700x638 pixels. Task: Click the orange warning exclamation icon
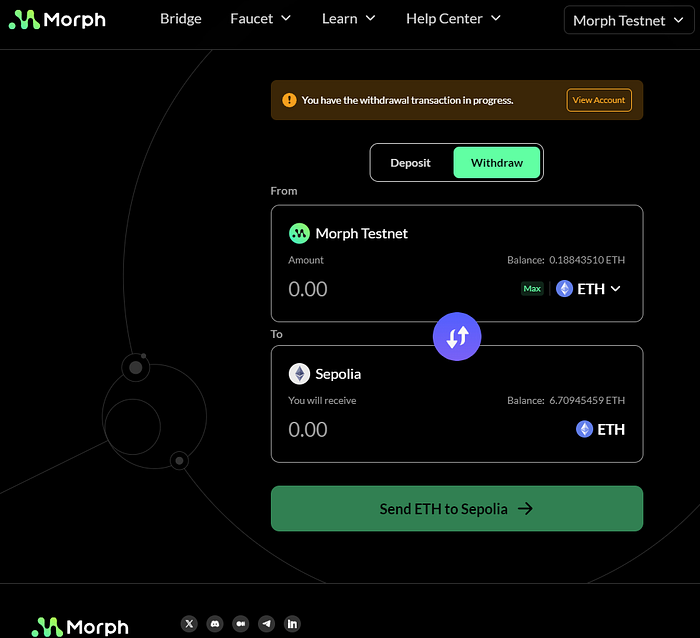(x=289, y=100)
